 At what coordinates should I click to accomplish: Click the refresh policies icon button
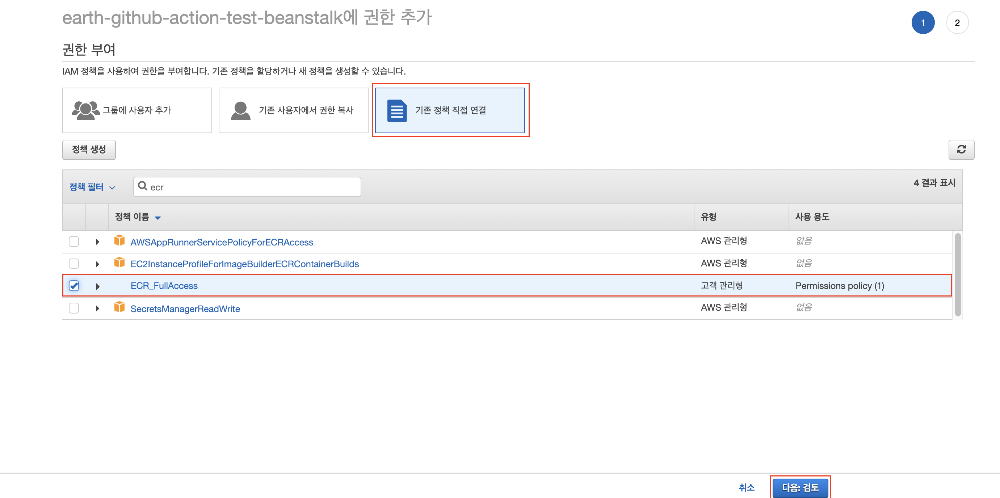tap(961, 150)
